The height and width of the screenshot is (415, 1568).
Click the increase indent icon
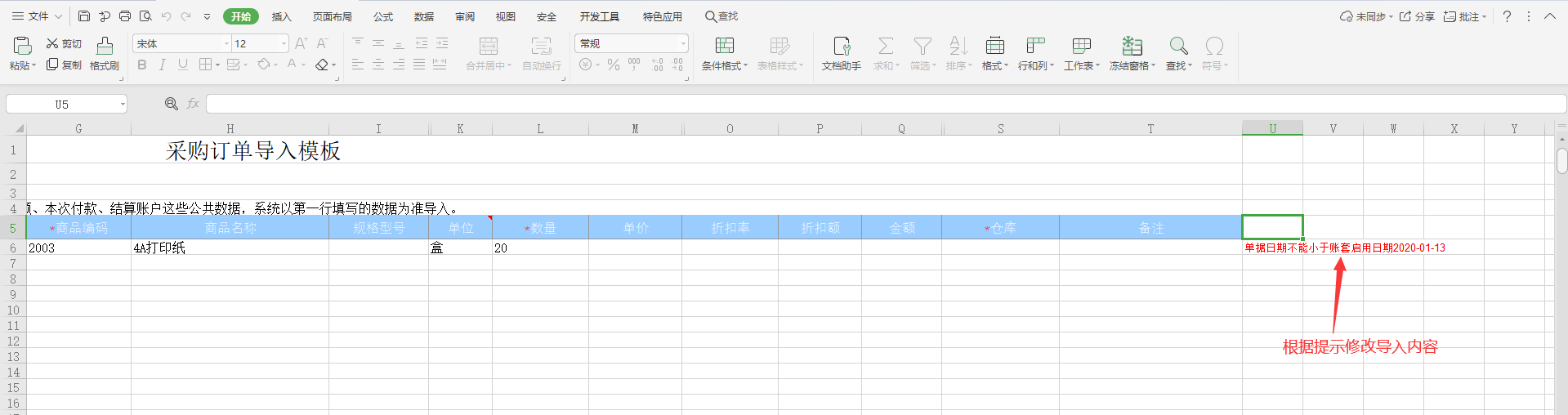tap(442, 43)
